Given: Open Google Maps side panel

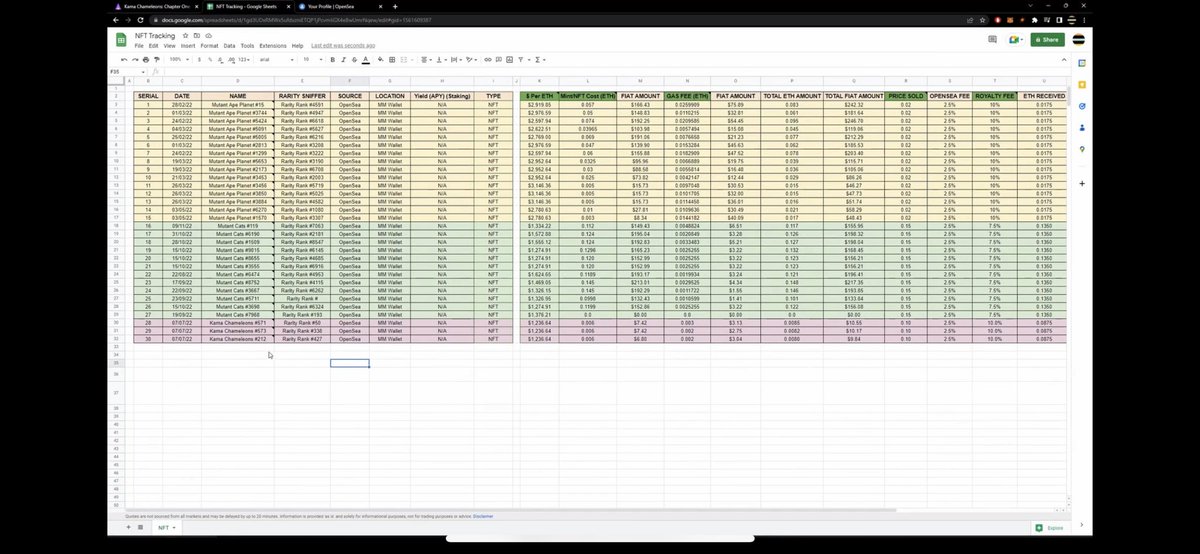Looking at the screenshot, I should click(1081, 149).
